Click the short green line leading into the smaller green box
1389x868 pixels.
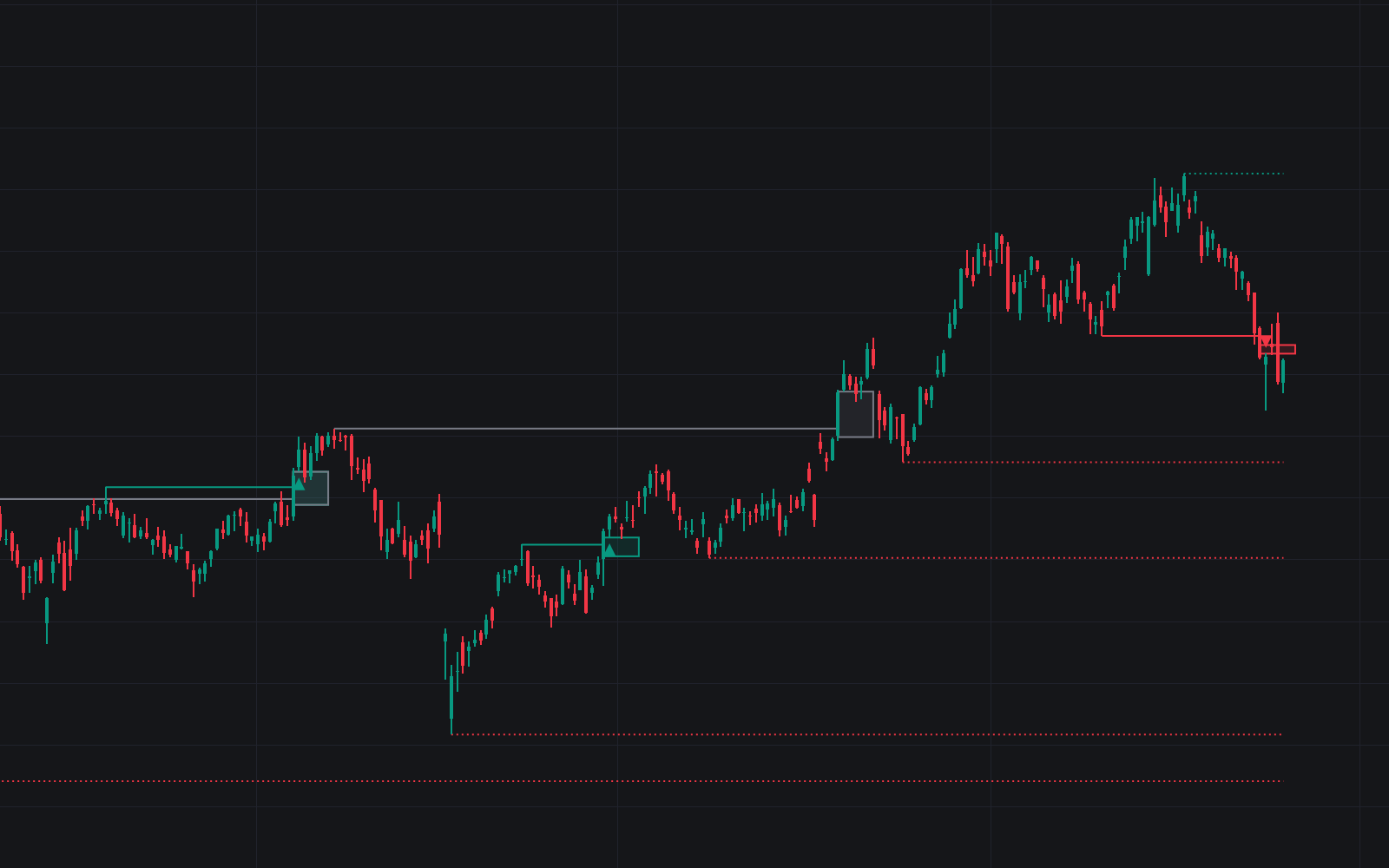click(x=563, y=545)
